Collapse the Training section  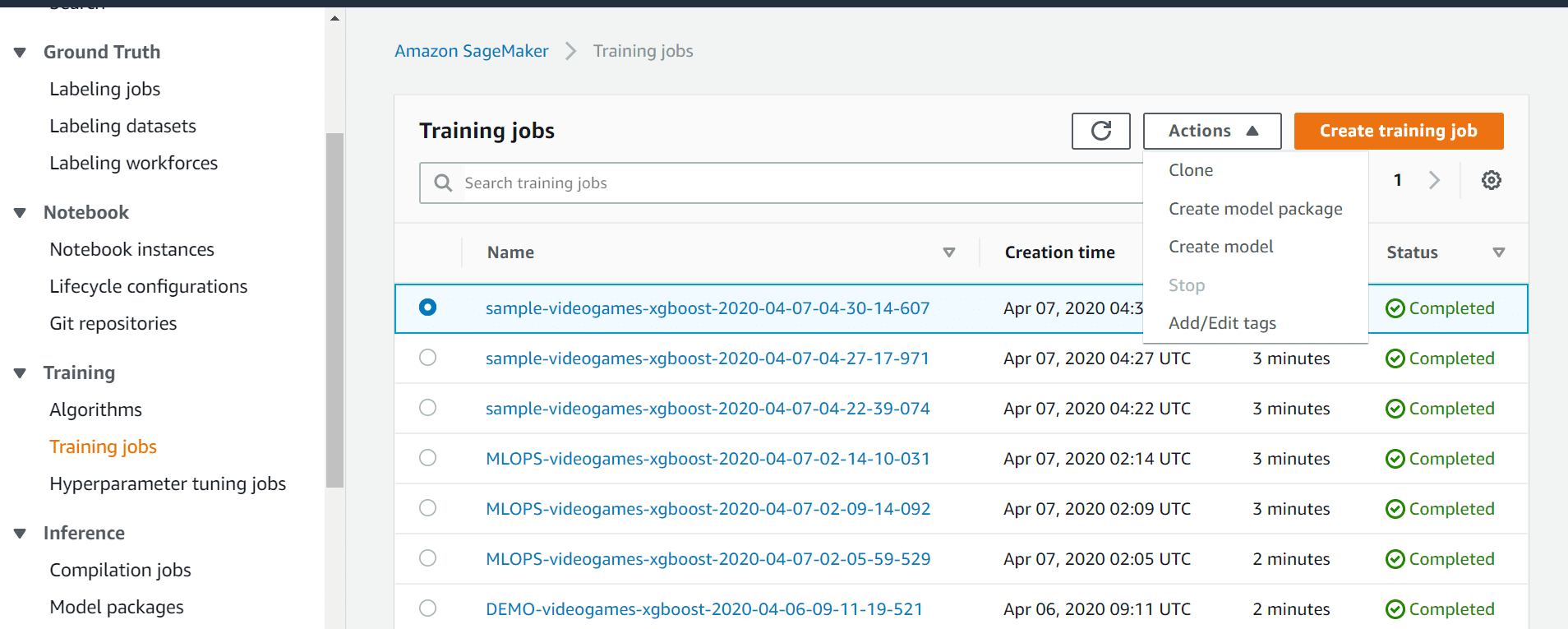[x=20, y=373]
